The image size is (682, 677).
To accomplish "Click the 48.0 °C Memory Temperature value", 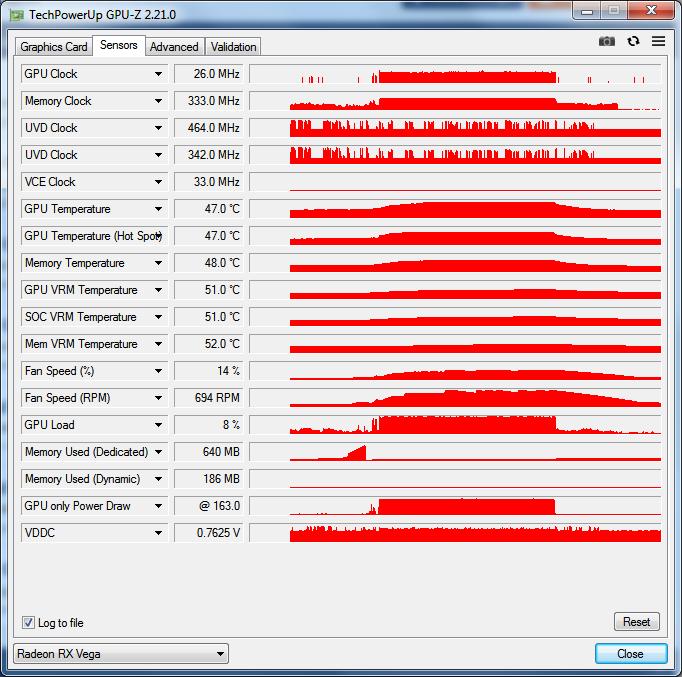I will (209, 263).
